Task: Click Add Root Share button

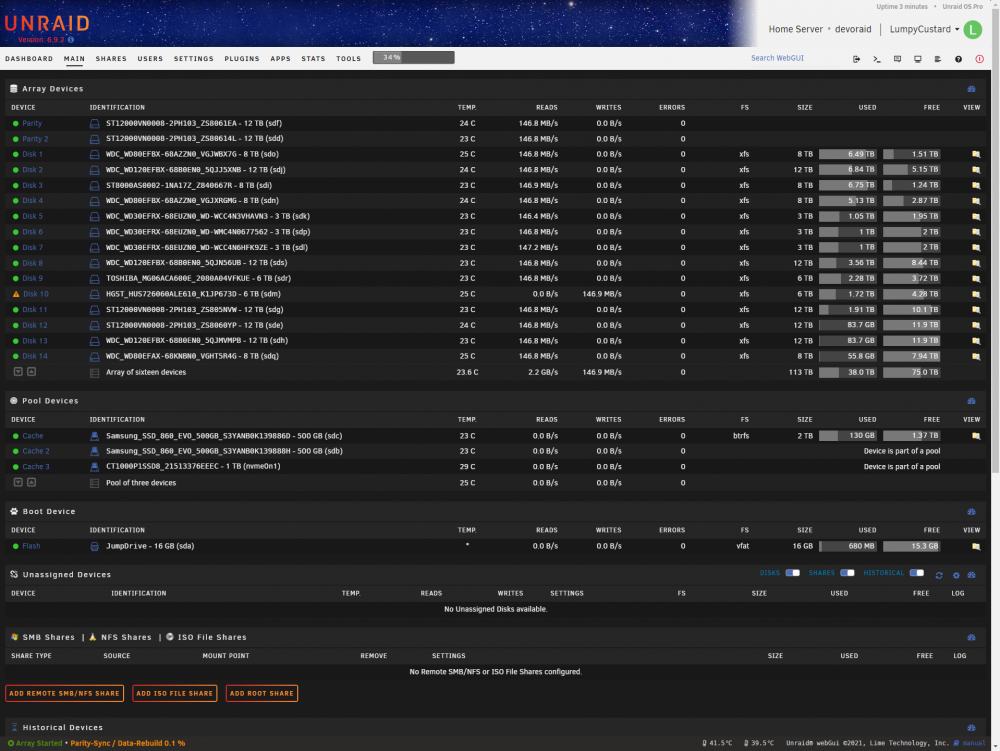Action: coord(261,694)
